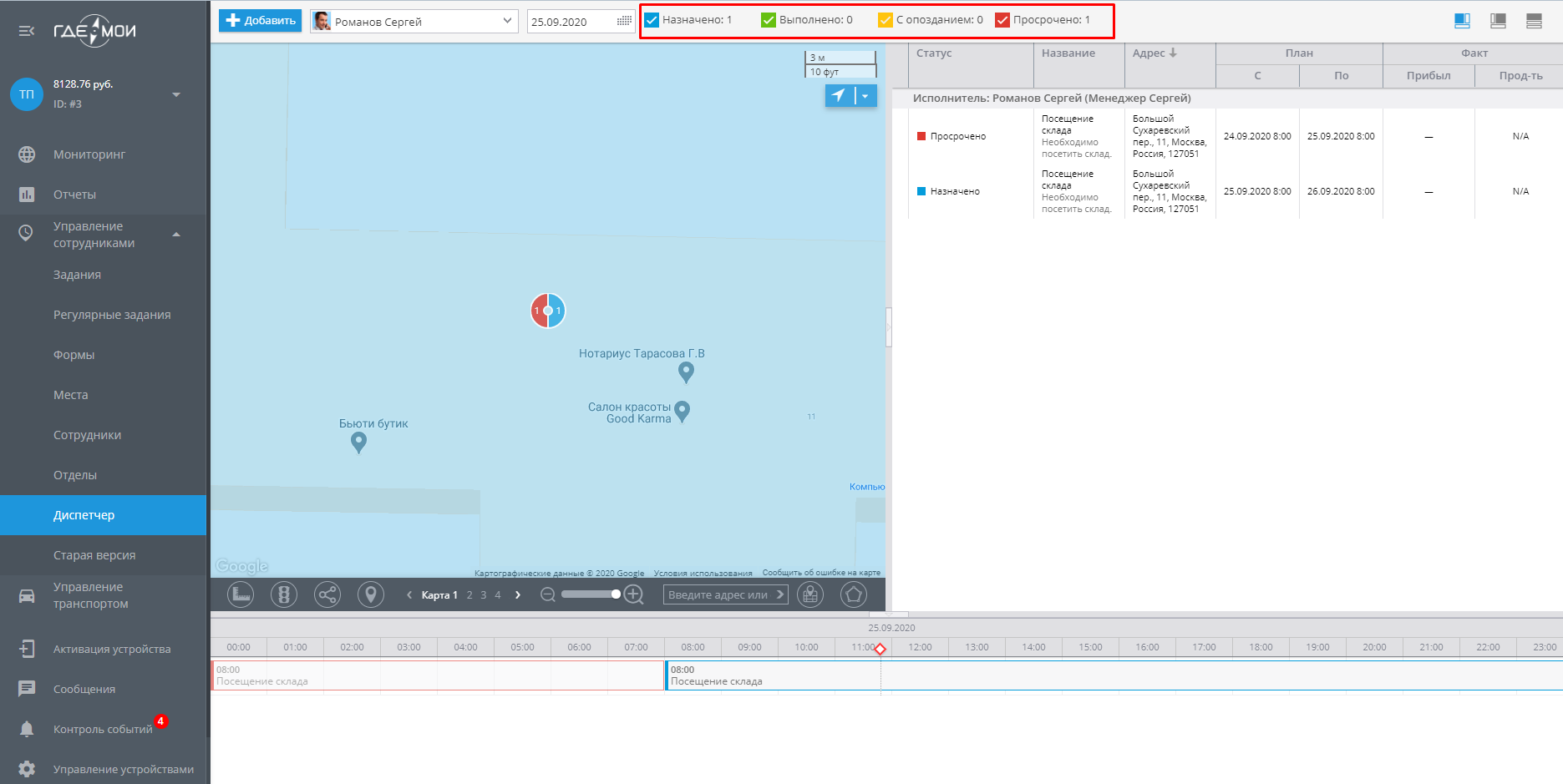Click the share icon on map toolbar
Image resolution: width=1563 pixels, height=784 pixels.
(327, 594)
